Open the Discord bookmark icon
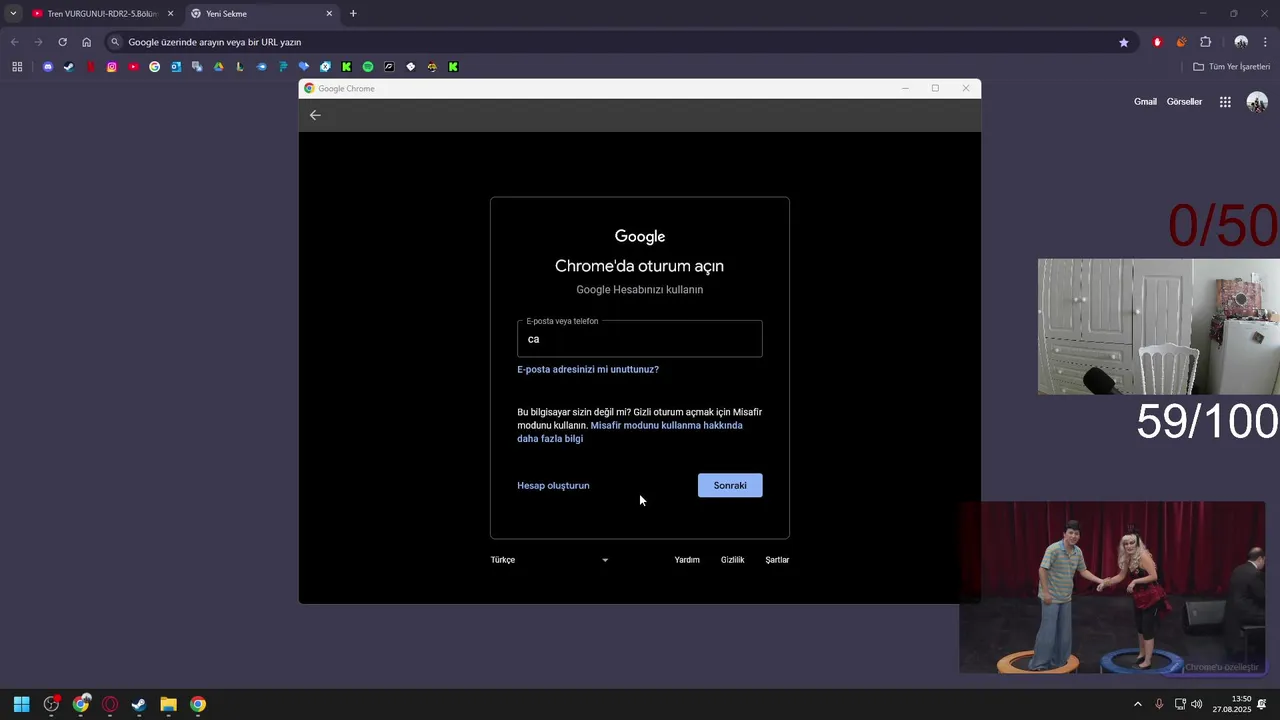Viewport: 1280px width, 720px height. [48, 67]
